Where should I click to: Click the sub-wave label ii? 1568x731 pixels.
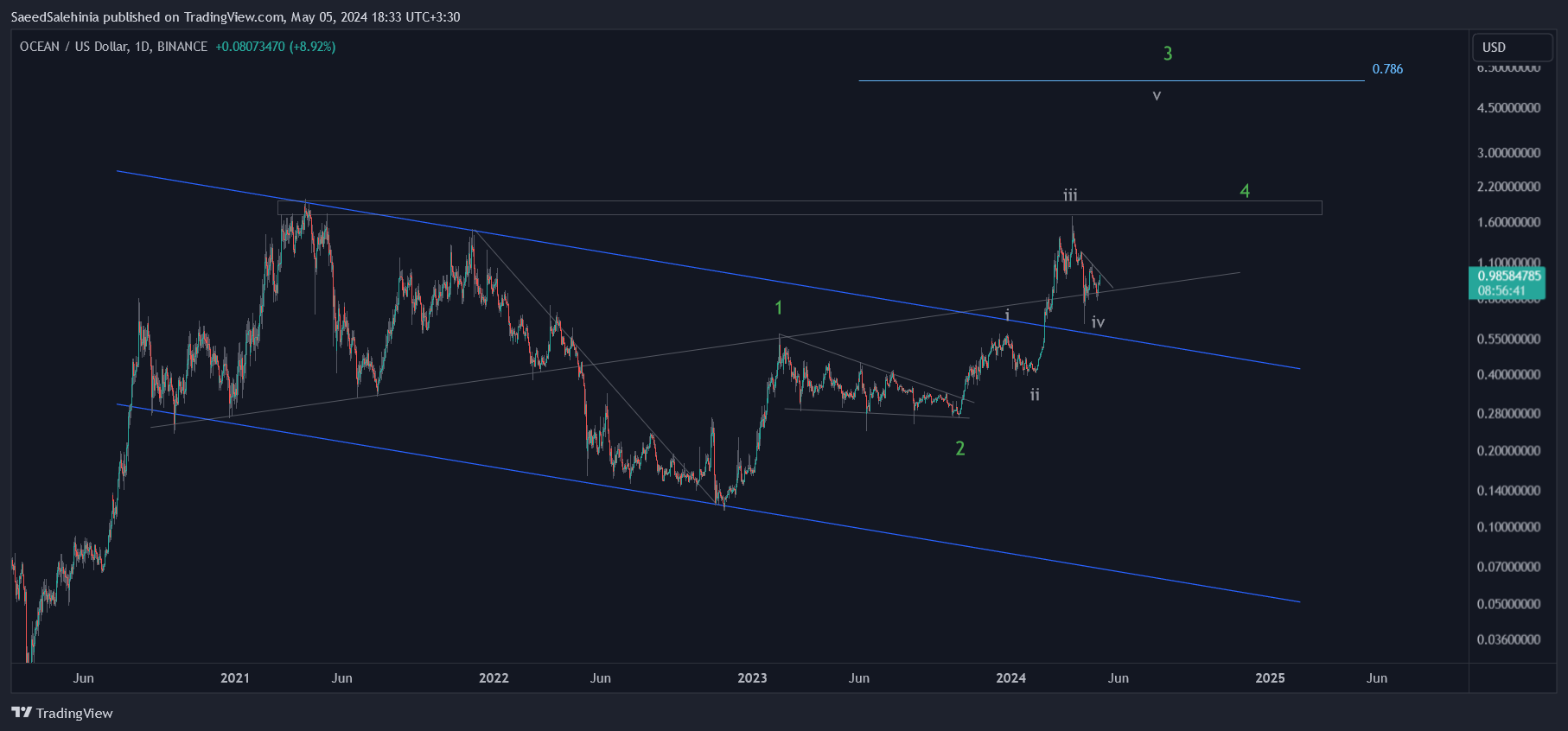(1035, 395)
